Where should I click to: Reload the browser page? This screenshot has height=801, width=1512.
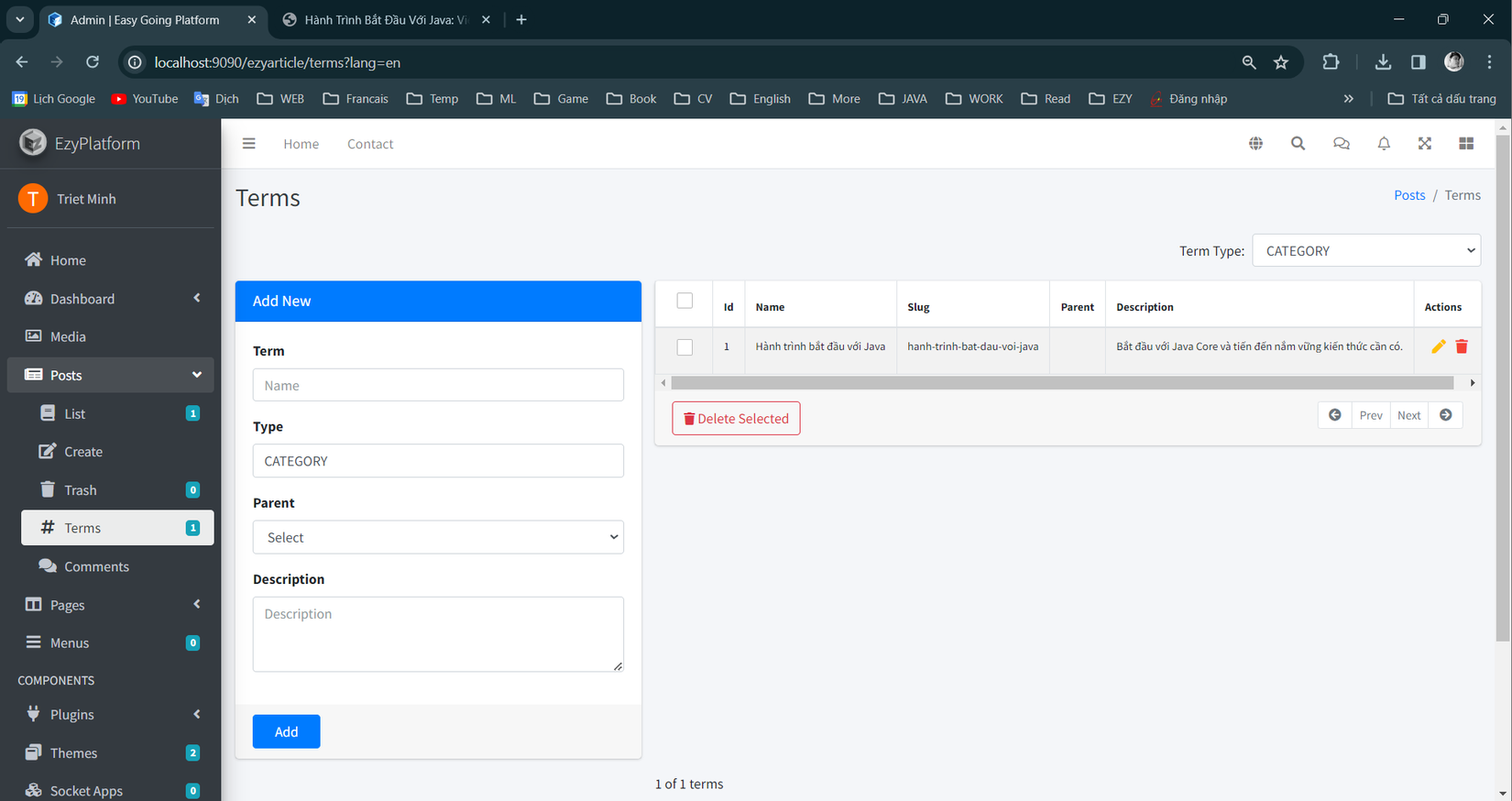point(93,62)
